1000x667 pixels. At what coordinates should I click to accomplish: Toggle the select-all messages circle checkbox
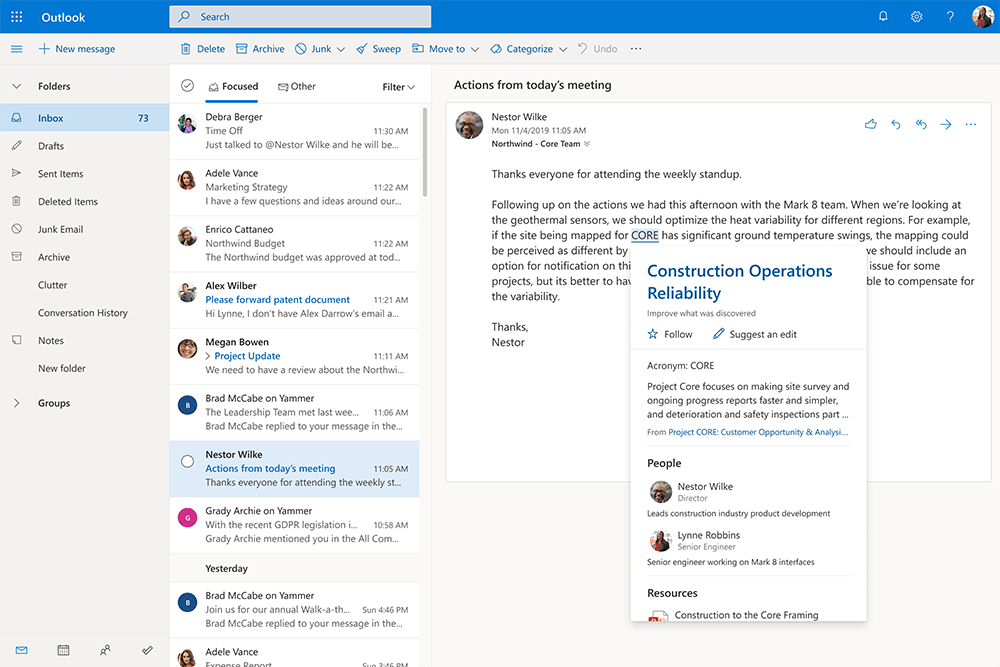(188, 85)
